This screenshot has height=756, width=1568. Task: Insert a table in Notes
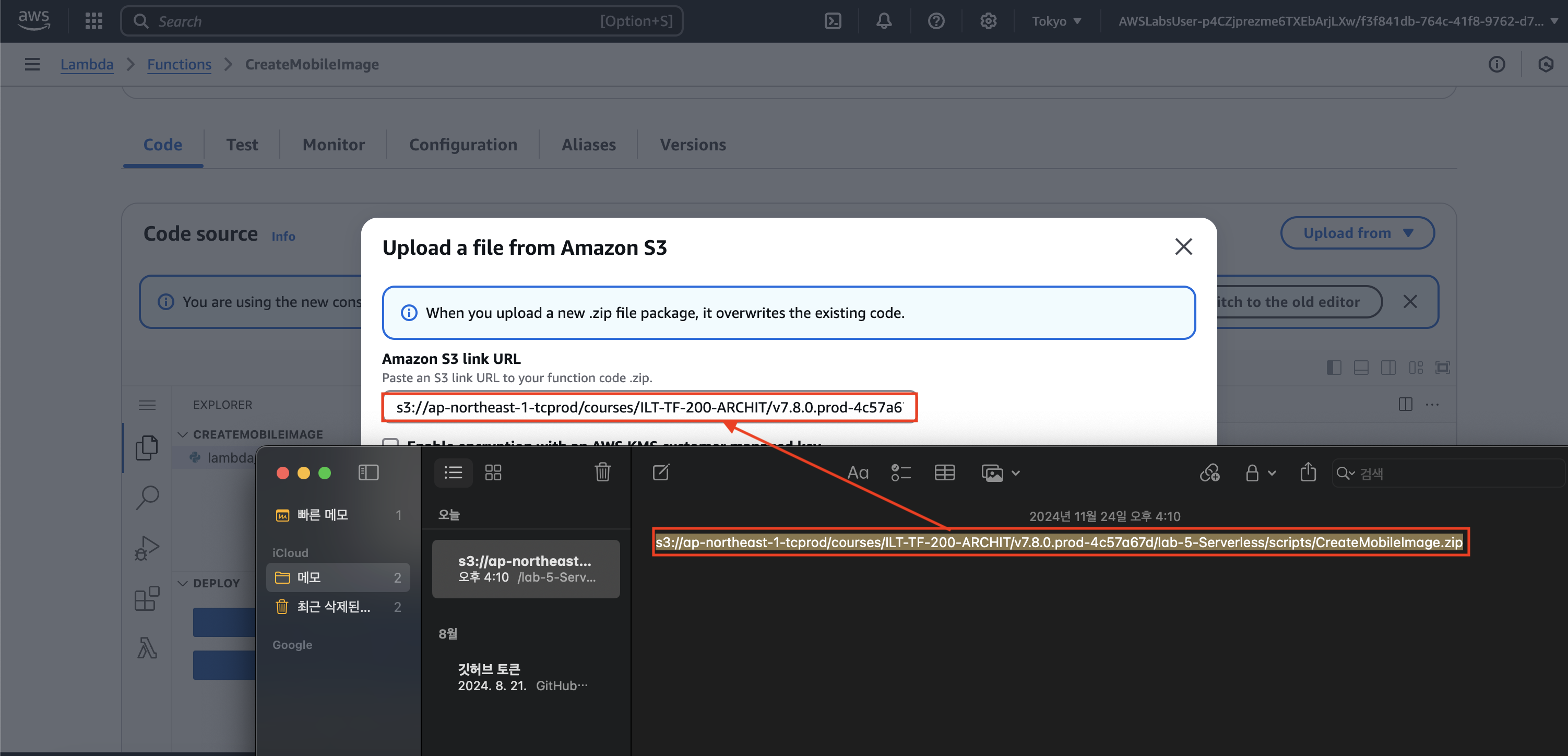pyautogui.click(x=944, y=473)
